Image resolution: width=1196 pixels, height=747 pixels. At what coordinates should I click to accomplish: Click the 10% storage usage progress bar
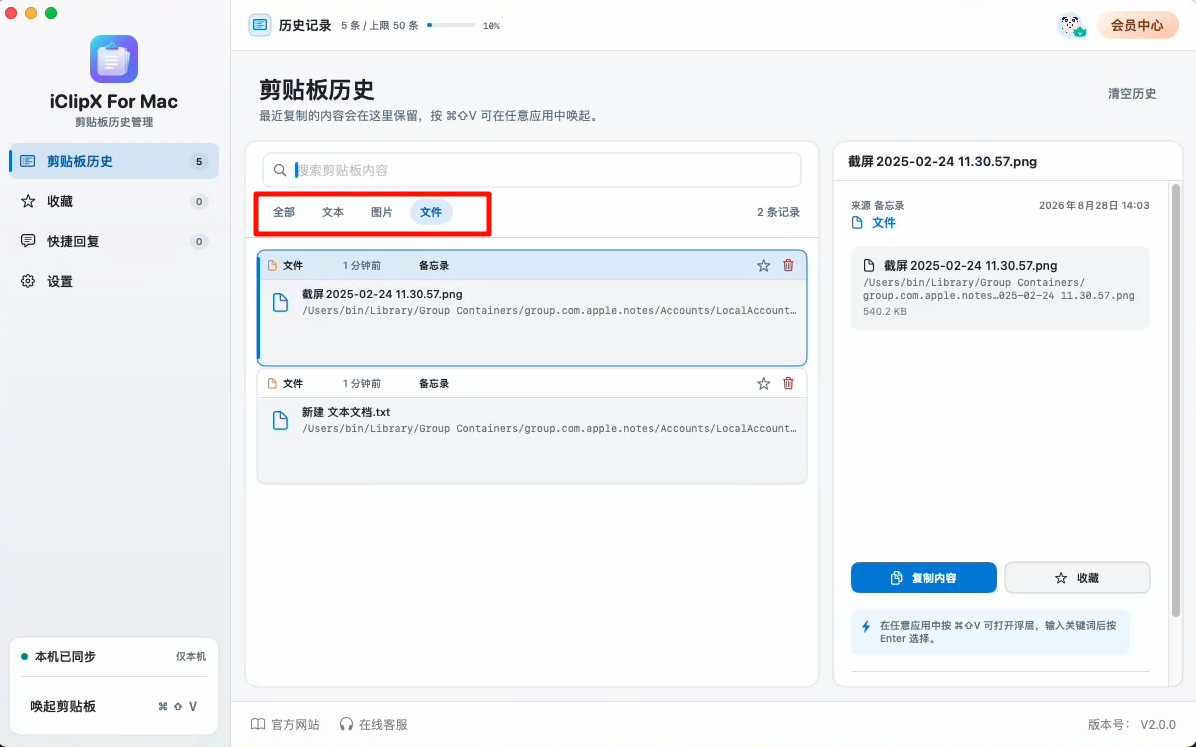coord(451,25)
